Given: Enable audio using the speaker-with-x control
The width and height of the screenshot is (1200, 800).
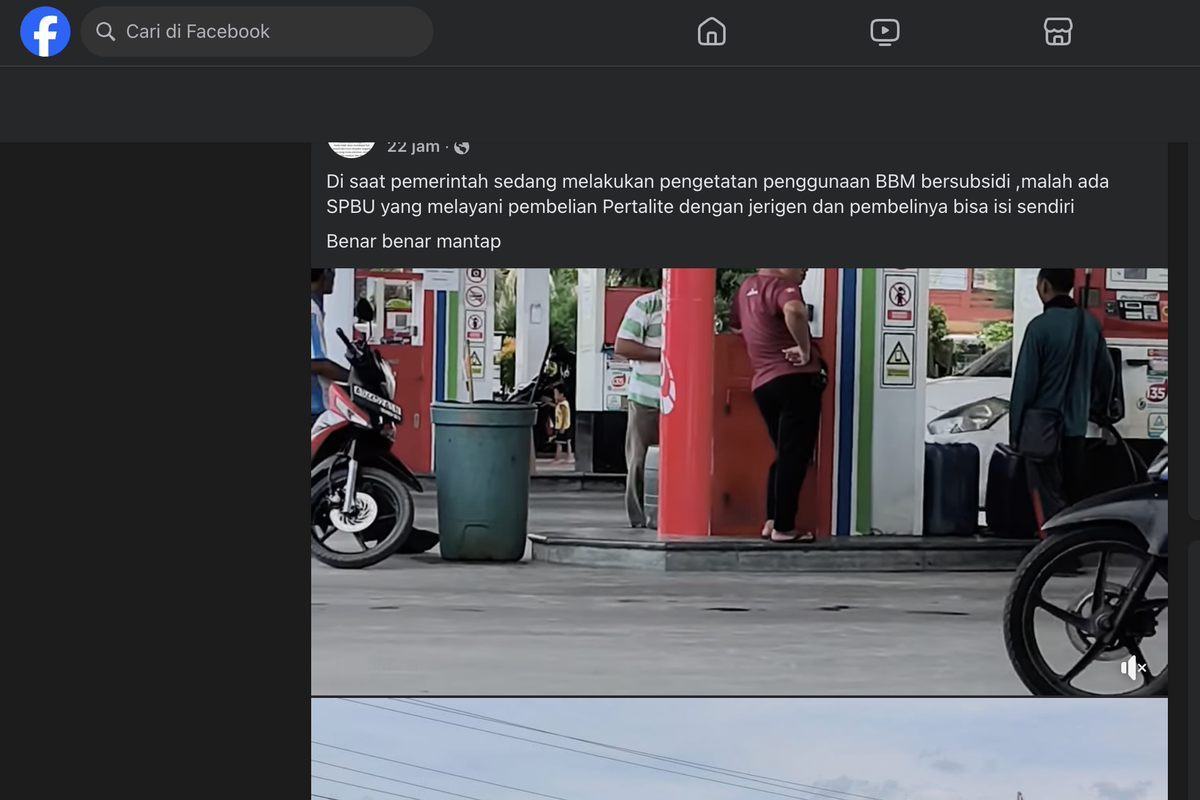Looking at the screenshot, I should pos(1131,666).
